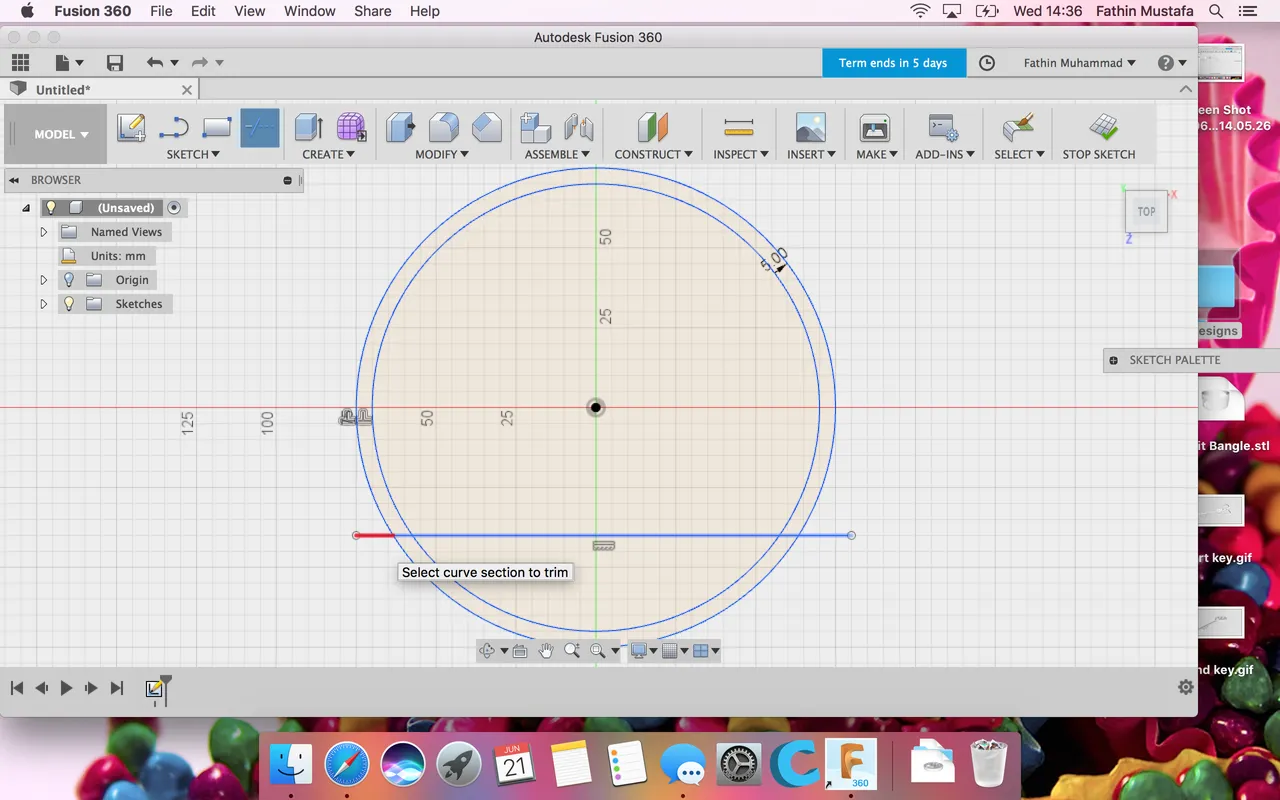Open the File menu in menu bar
1280x800 pixels.
point(161,11)
